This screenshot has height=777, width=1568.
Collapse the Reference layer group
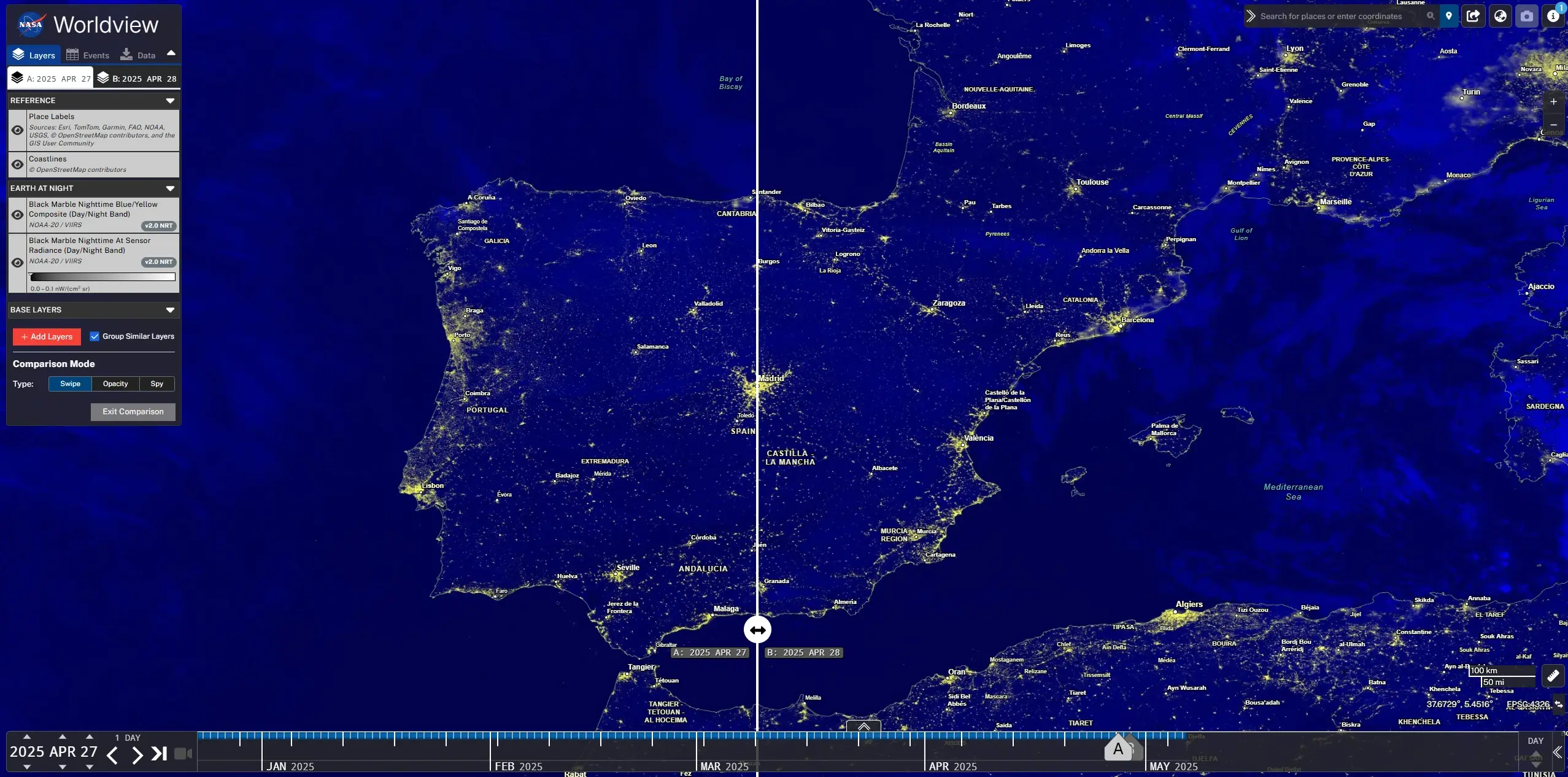(170, 101)
